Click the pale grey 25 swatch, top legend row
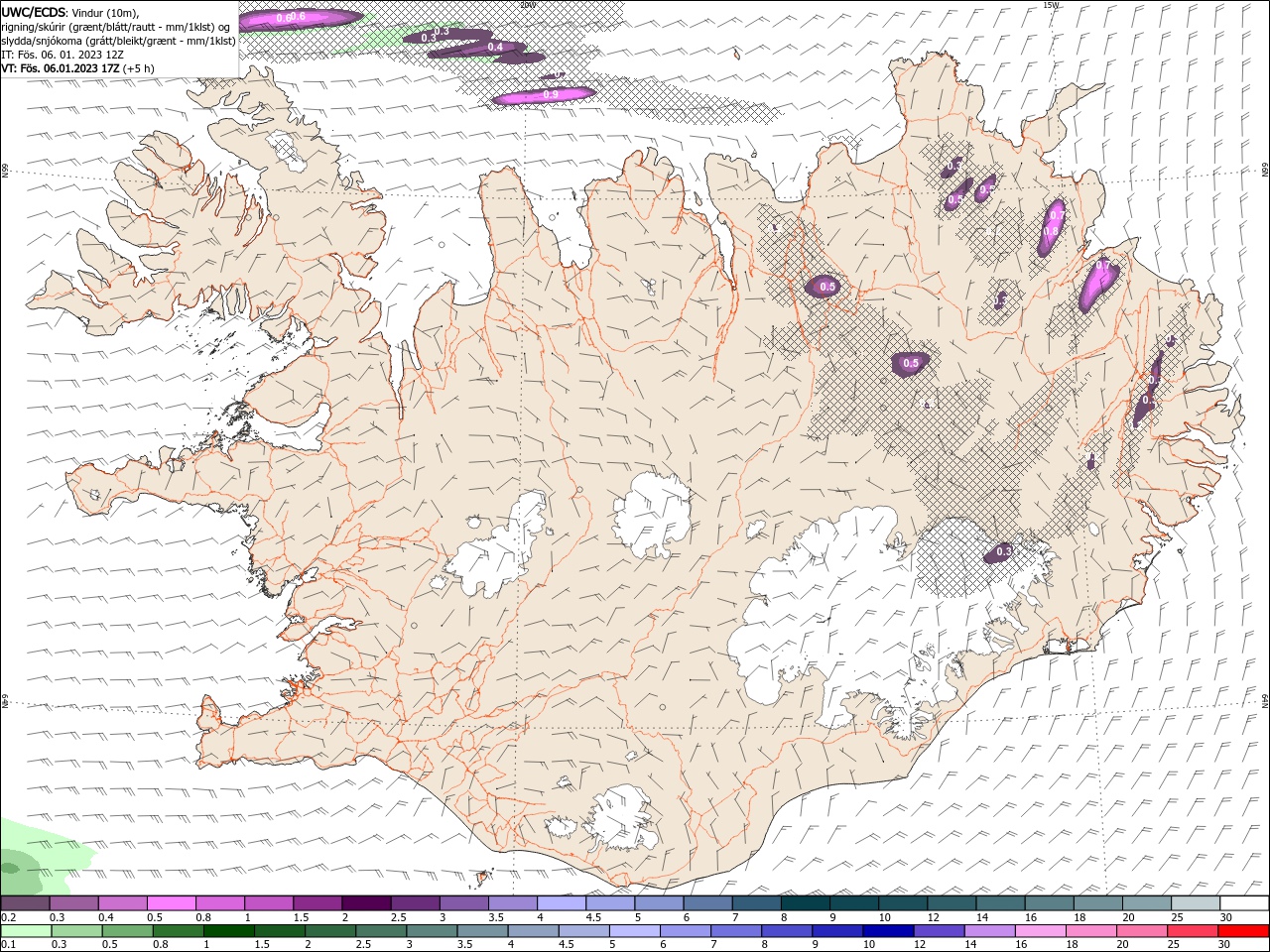 point(1195,903)
